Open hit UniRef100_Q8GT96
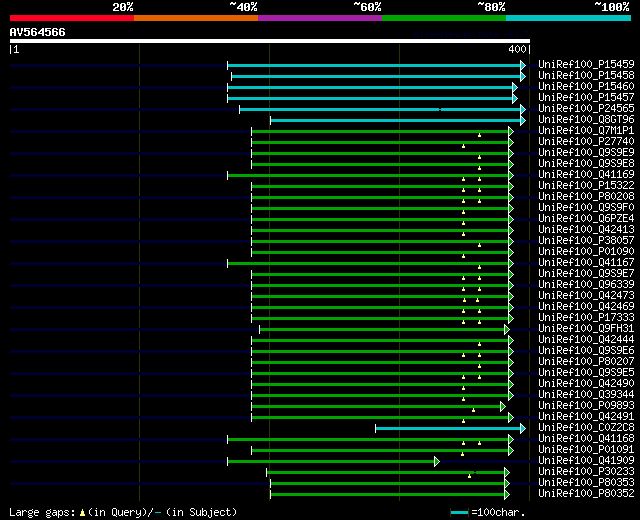Viewport: 640px width, 520px height. pos(586,119)
